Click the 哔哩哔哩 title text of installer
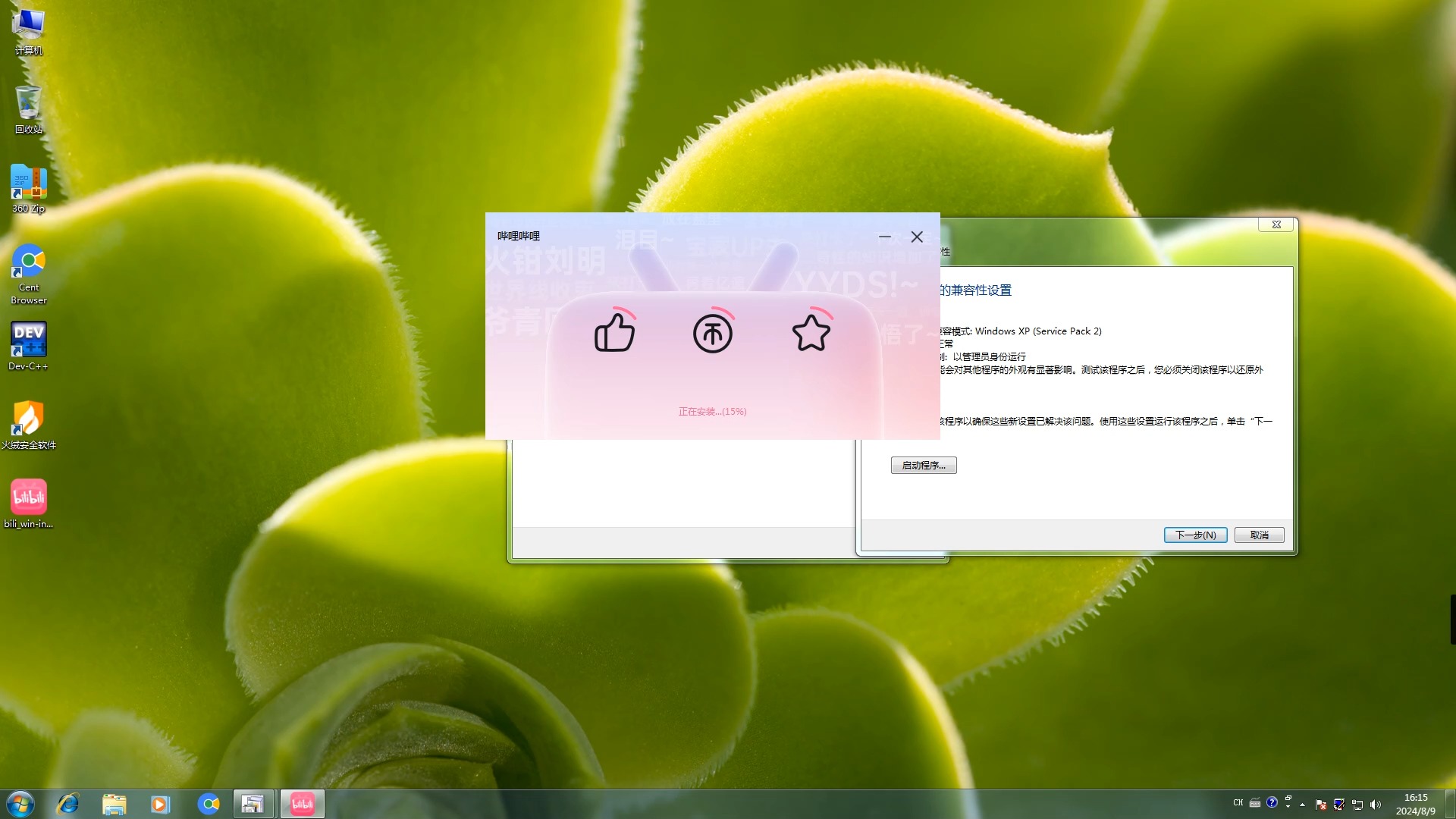 pyautogui.click(x=519, y=237)
